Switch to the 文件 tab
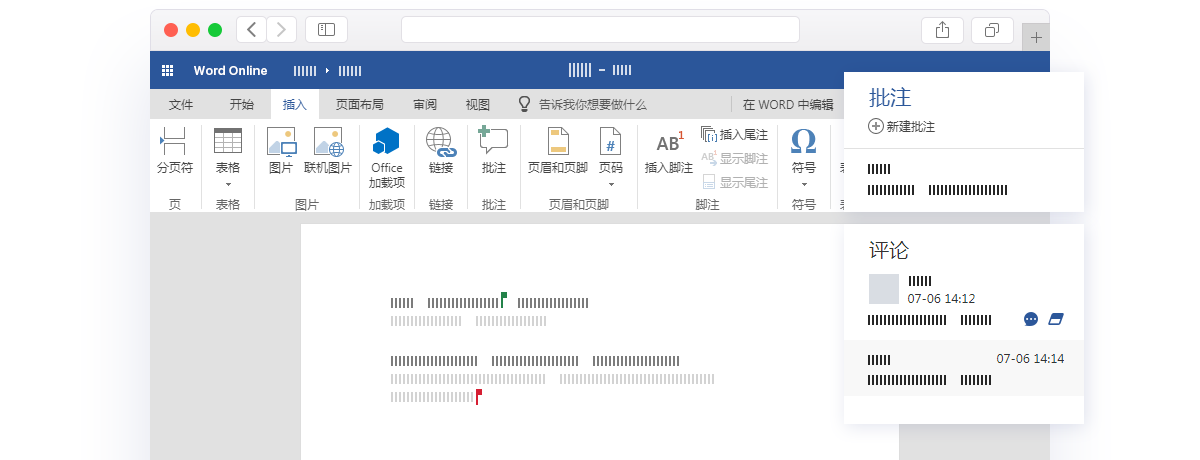Screen dimensions: 1200x460 point(181,104)
